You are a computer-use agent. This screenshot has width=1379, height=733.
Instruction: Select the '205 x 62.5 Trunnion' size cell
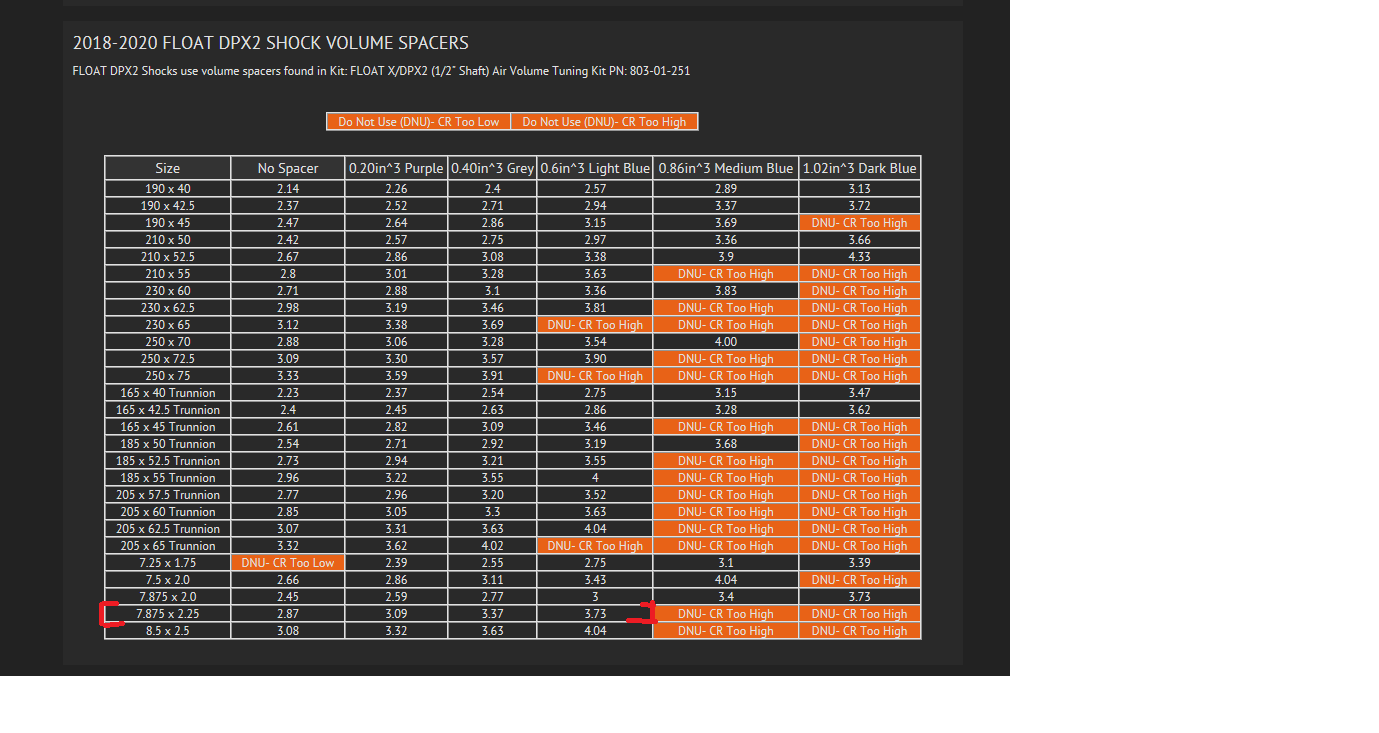167,528
